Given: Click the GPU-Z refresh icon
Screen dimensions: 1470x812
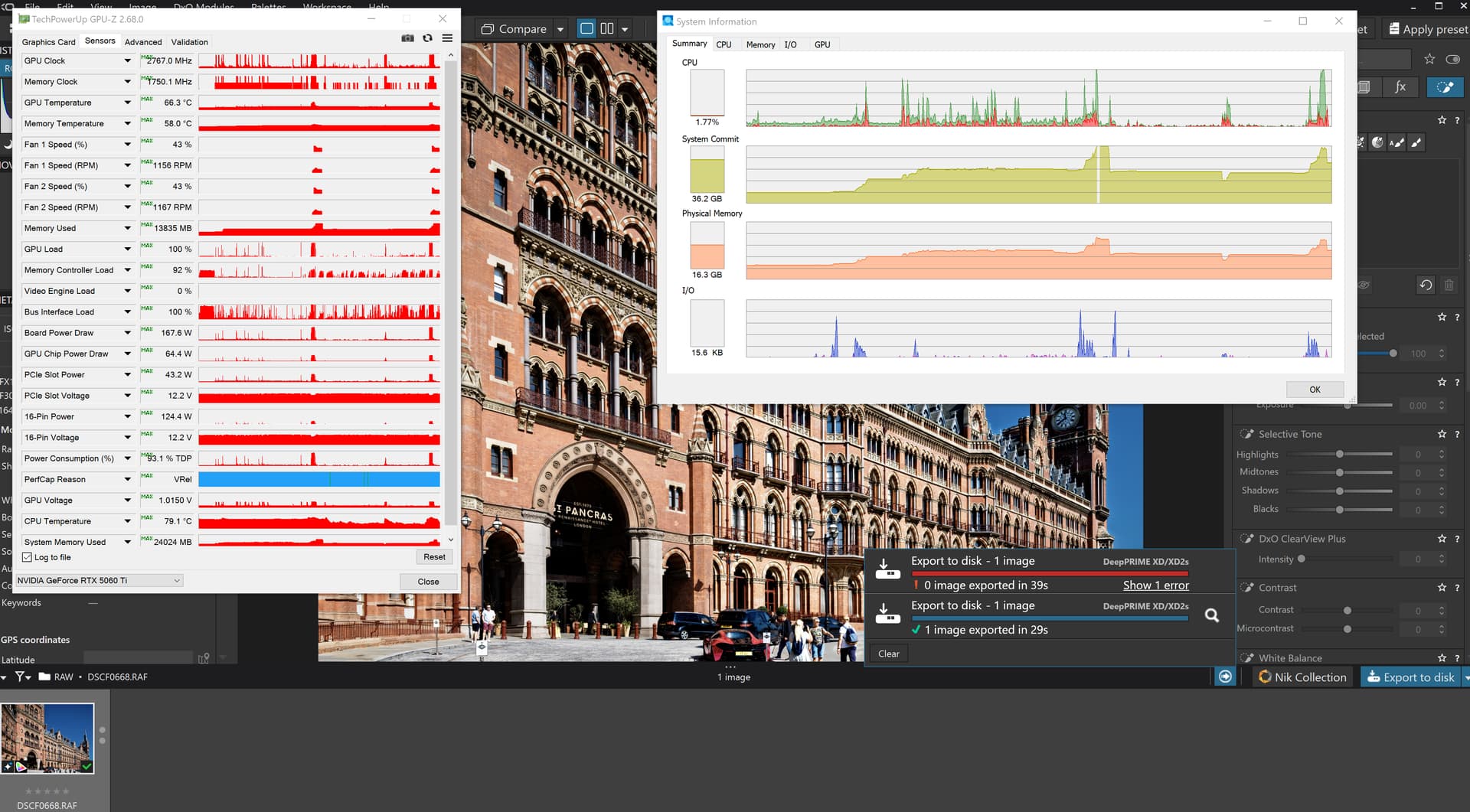Looking at the screenshot, I should pyautogui.click(x=427, y=38).
